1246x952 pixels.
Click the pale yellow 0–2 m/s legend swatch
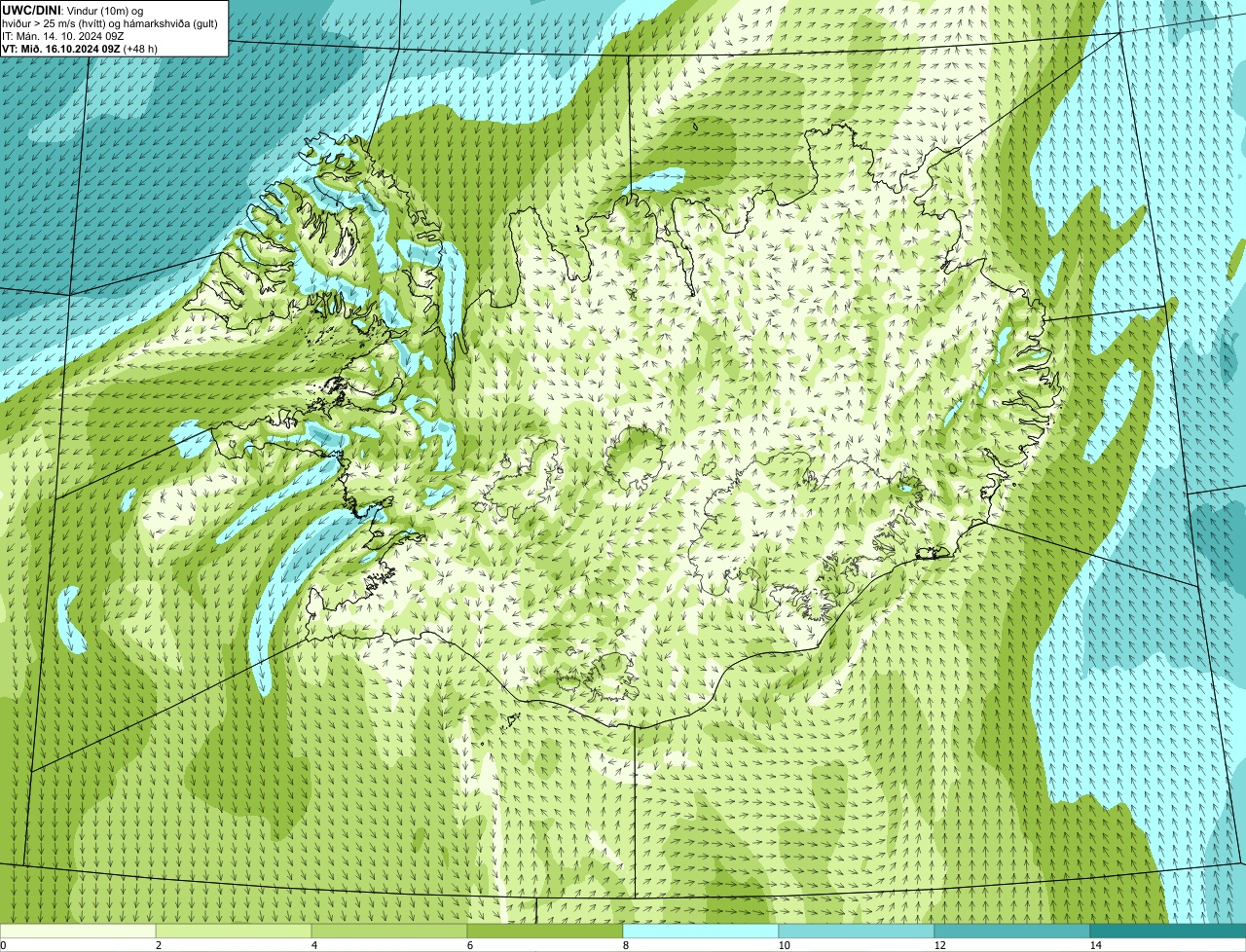(78, 931)
